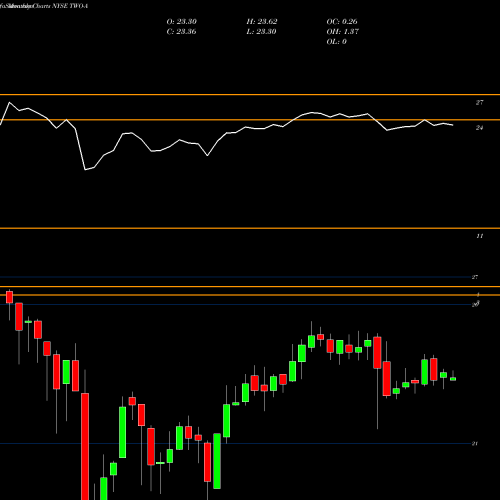The height and width of the screenshot is (500, 500).
Task: Click the open value "O: 23.30"
Action: click(181, 22)
